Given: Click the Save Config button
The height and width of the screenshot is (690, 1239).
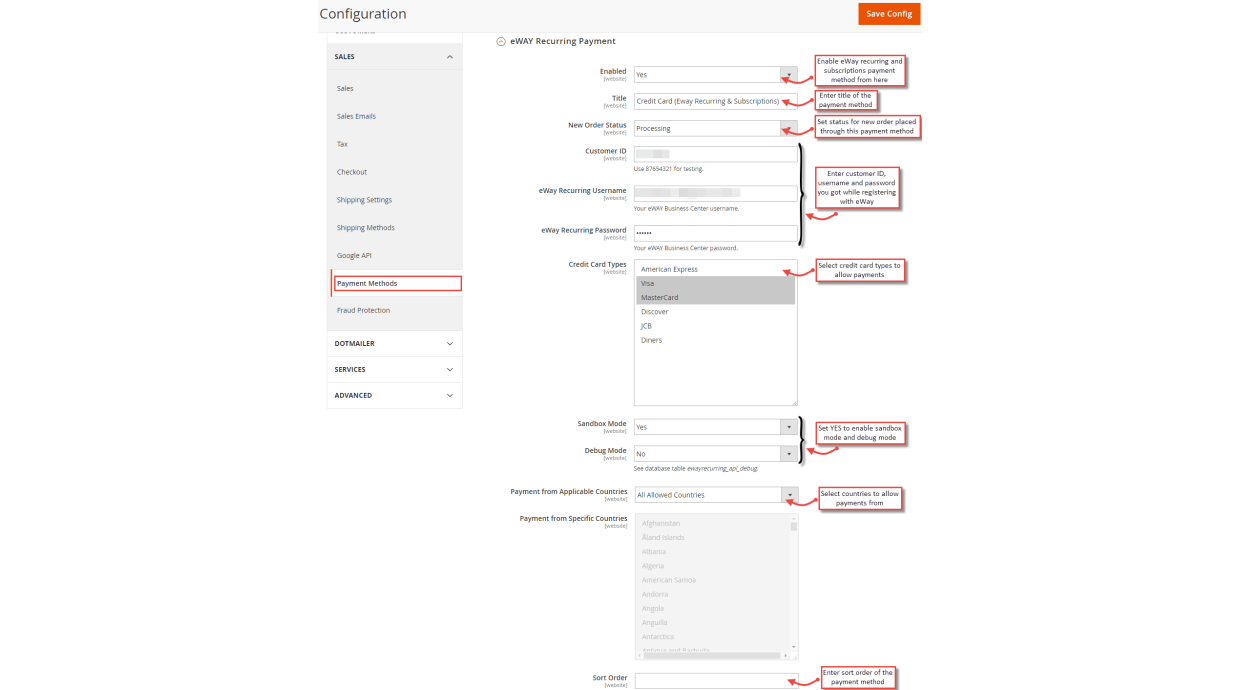Looking at the screenshot, I should pyautogui.click(x=889, y=14).
